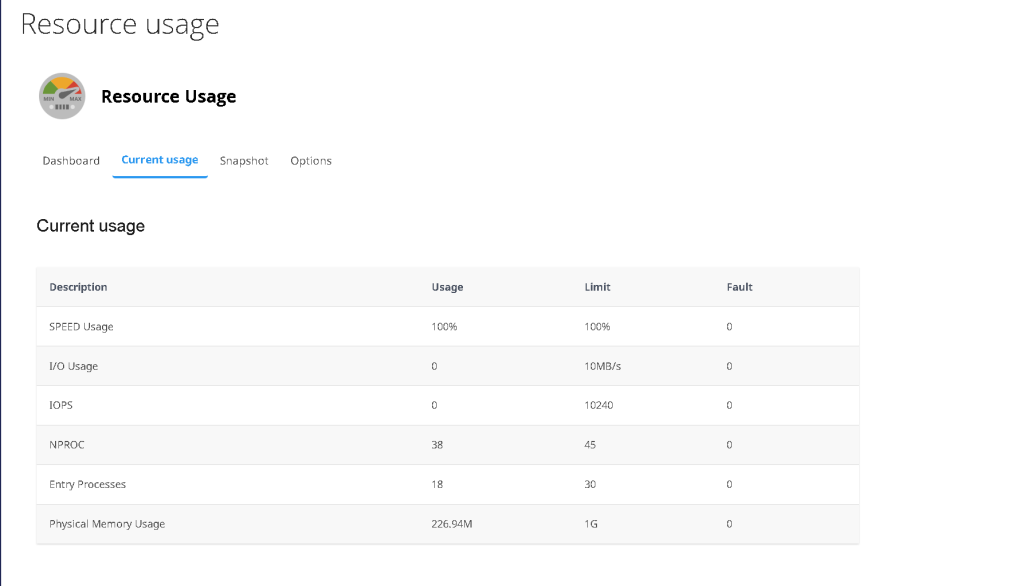The width and height of the screenshot is (1024, 586).
Task: Click the Description column header
Action: click(78, 287)
